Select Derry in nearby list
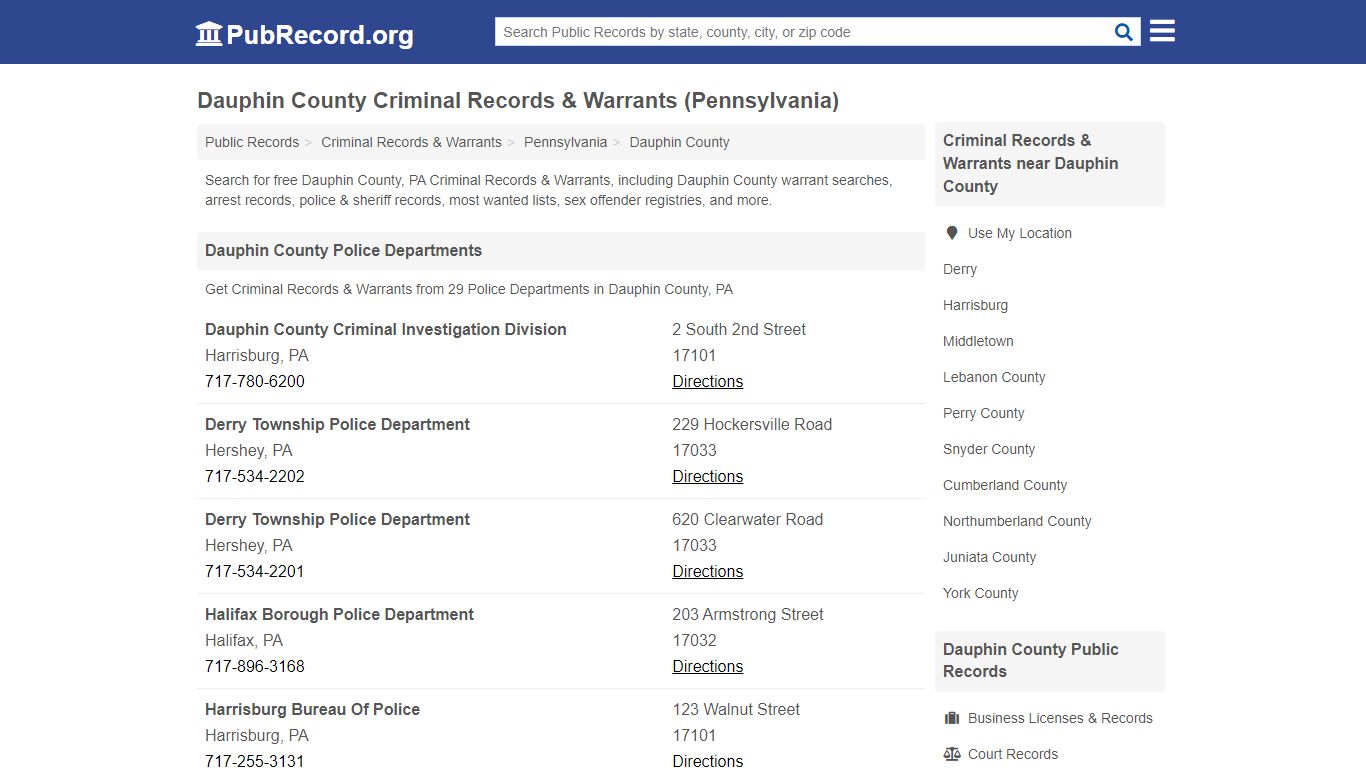The image size is (1366, 768). point(960,269)
